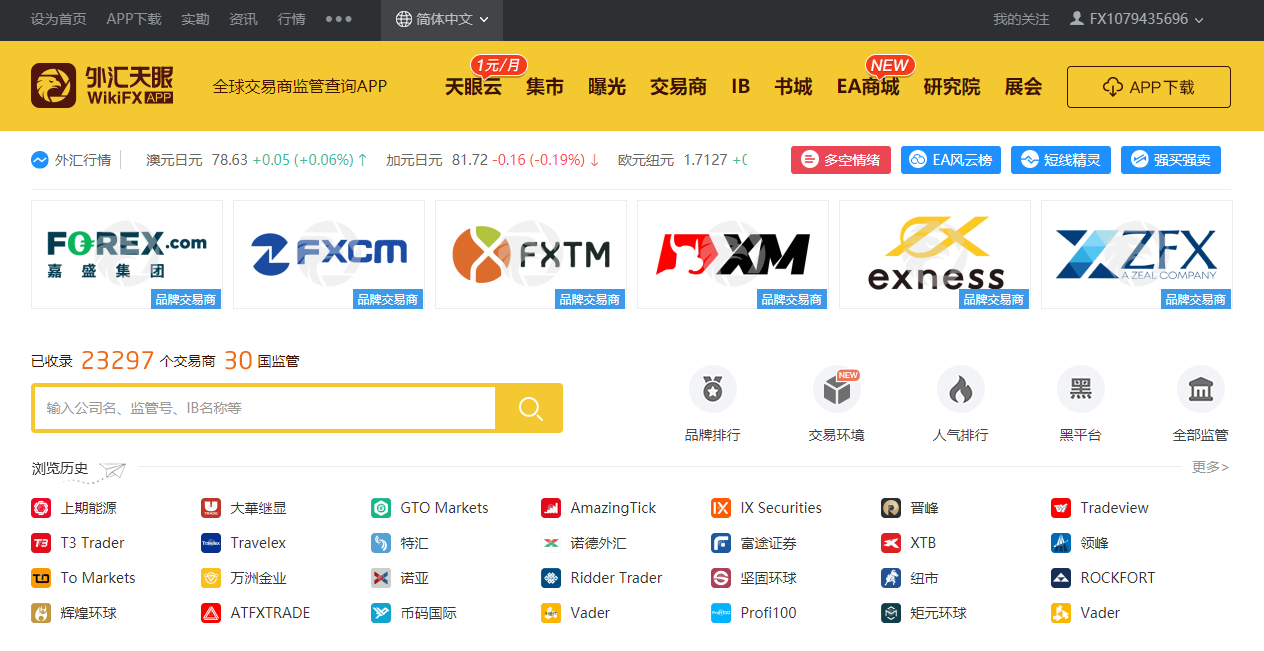Open the 交易环境 cube icon
Viewport: 1264px width, 651px height.
(x=837, y=389)
